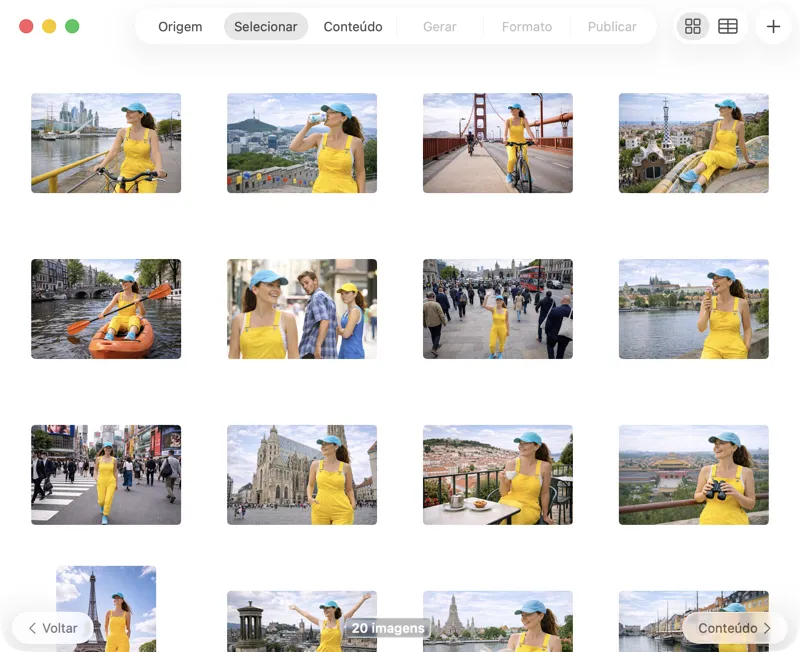Viewport: 800px width, 652px height.
Task: Select the orange kayak photo
Action: pyautogui.click(x=106, y=307)
